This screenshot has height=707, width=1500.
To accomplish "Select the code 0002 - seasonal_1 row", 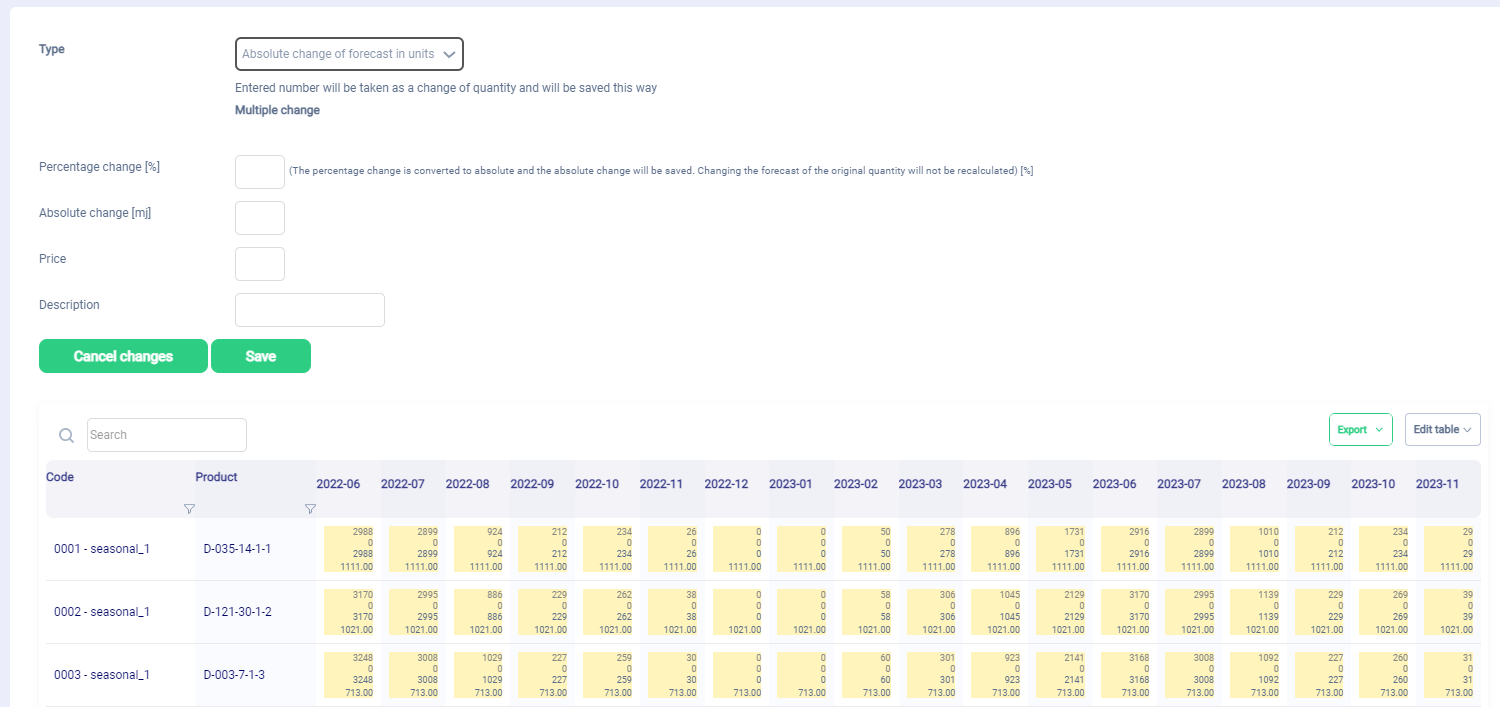I will (x=102, y=612).
